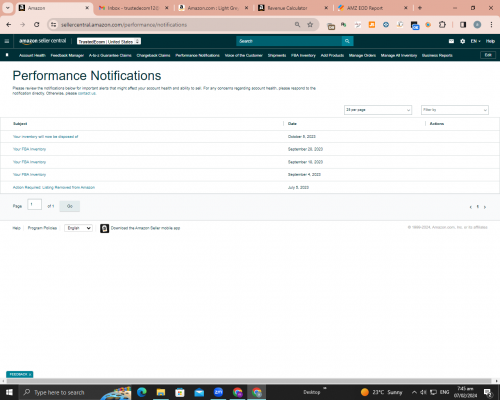Click the Edit button in navigation bar
500x400 pixels.
coord(488,55)
